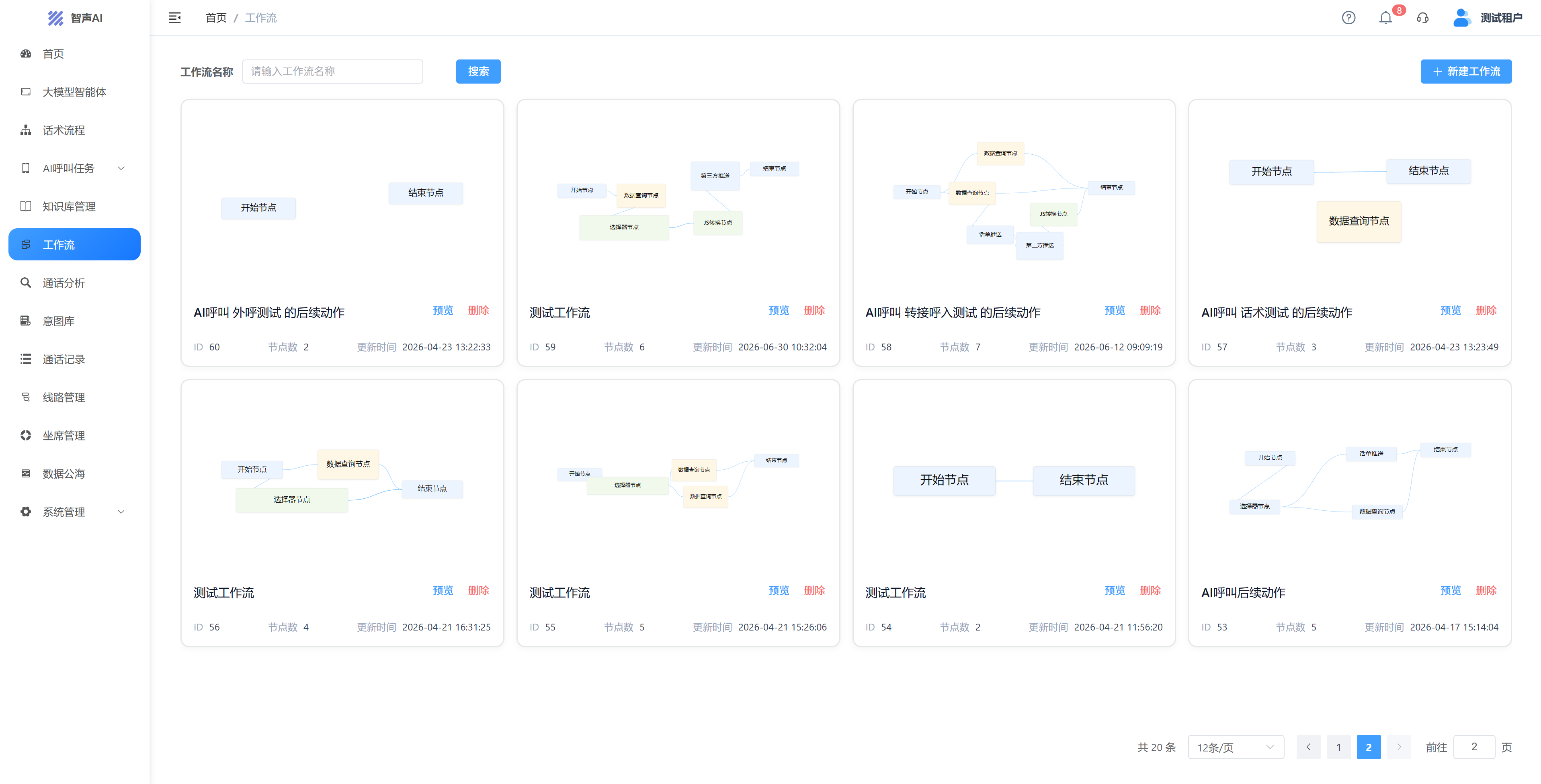Image resolution: width=1541 pixels, height=784 pixels.
Task: Delete the workflow with ID 57
Action: pyautogui.click(x=1486, y=310)
